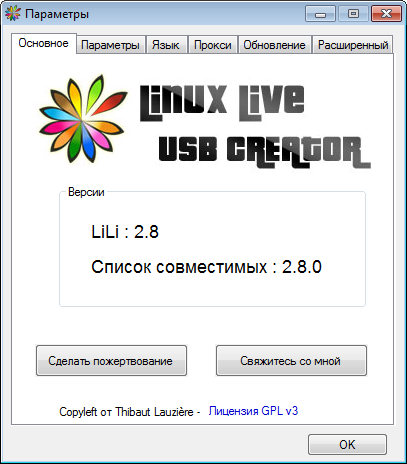Go to the Прокси tab
Image resolution: width=407 pixels, height=464 pixels.
[x=213, y=45]
